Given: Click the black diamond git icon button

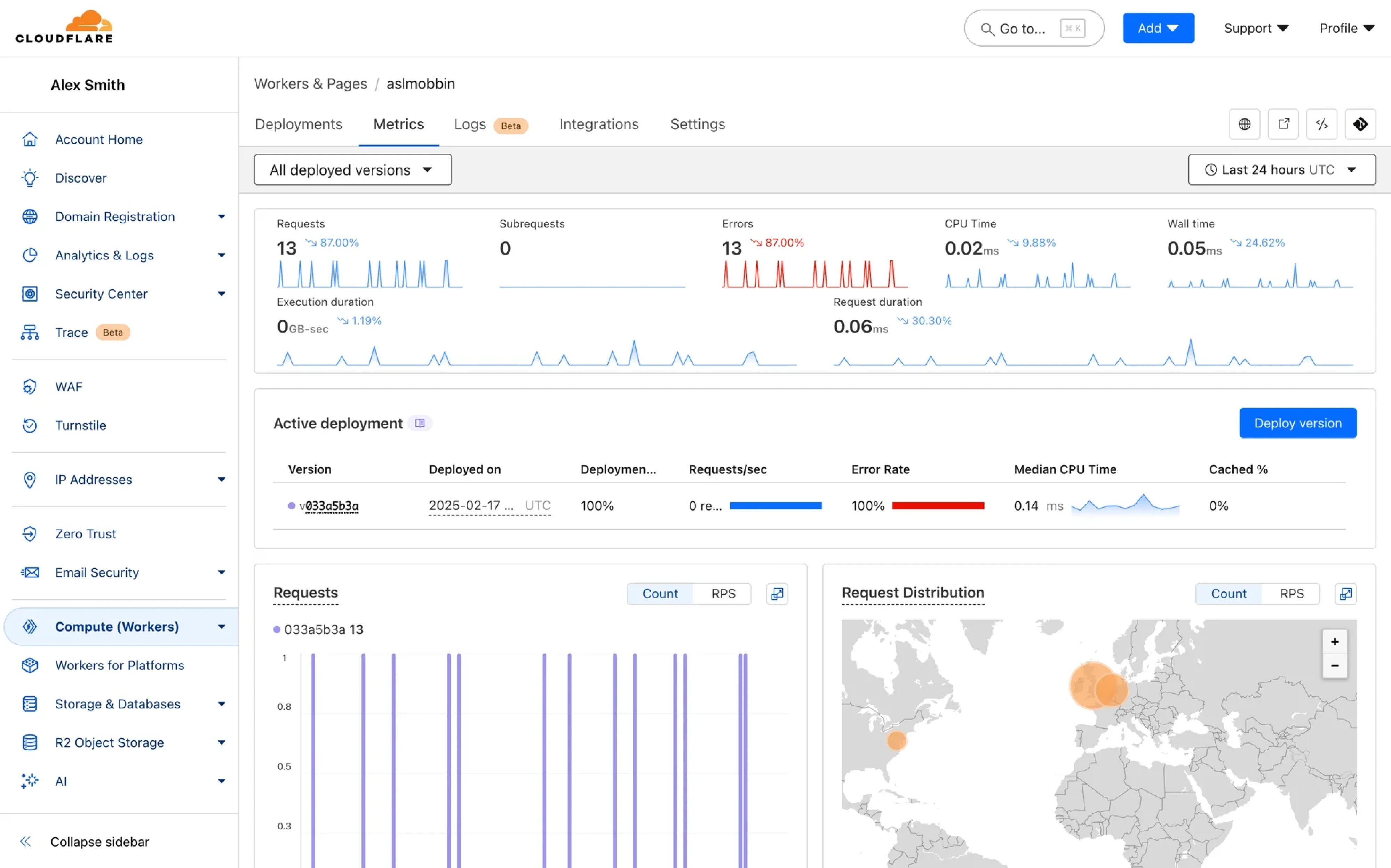Looking at the screenshot, I should [x=1360, y=124].
